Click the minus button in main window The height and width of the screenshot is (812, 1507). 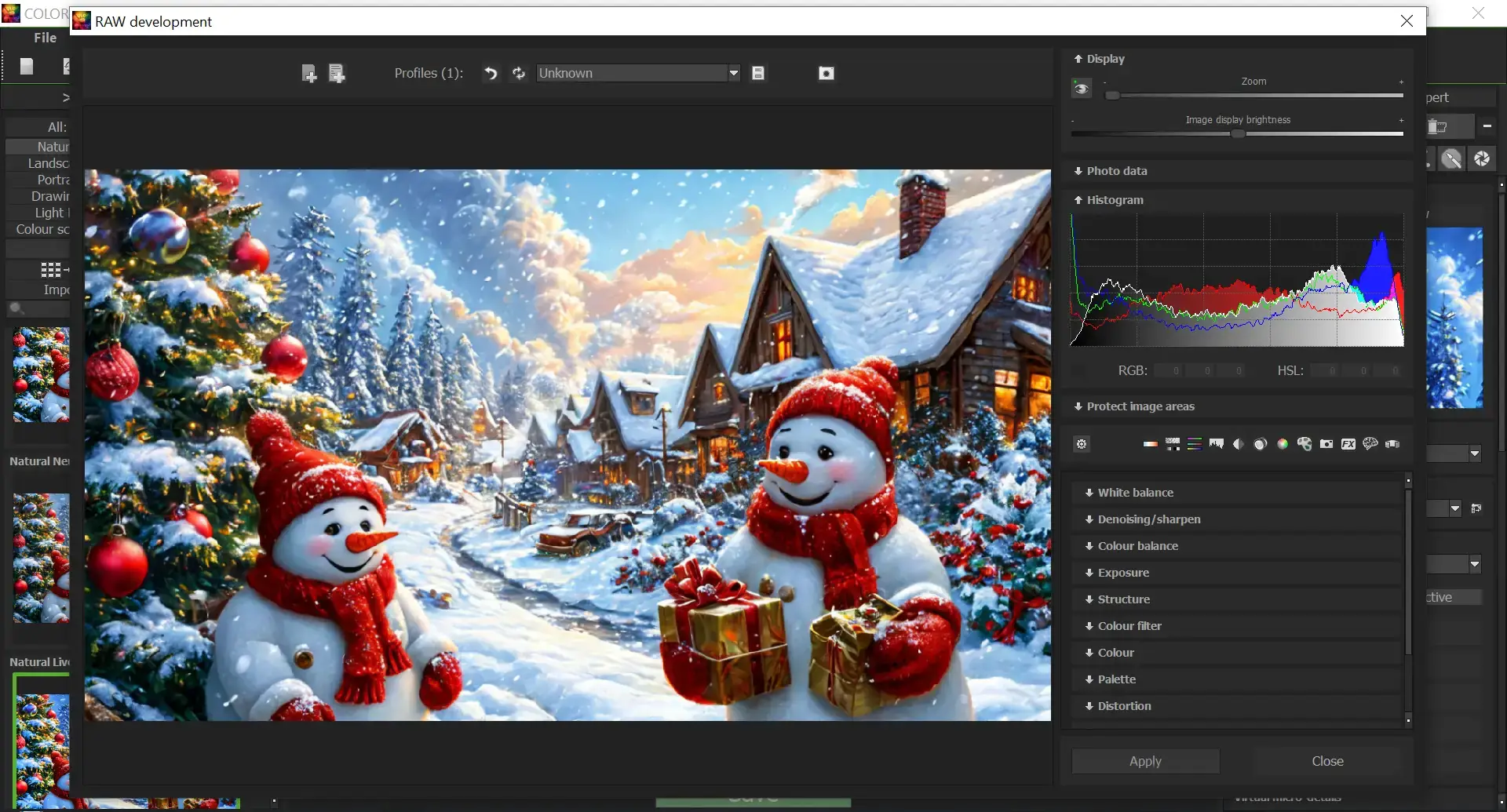click(1487, 126)
